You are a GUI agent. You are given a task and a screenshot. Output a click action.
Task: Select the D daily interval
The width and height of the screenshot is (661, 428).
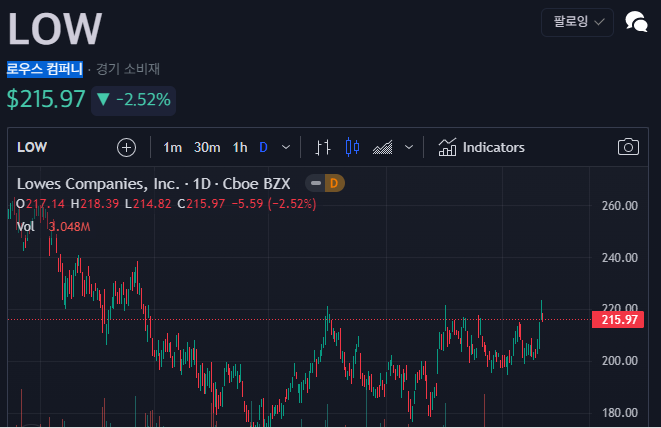tap(263, 148)
